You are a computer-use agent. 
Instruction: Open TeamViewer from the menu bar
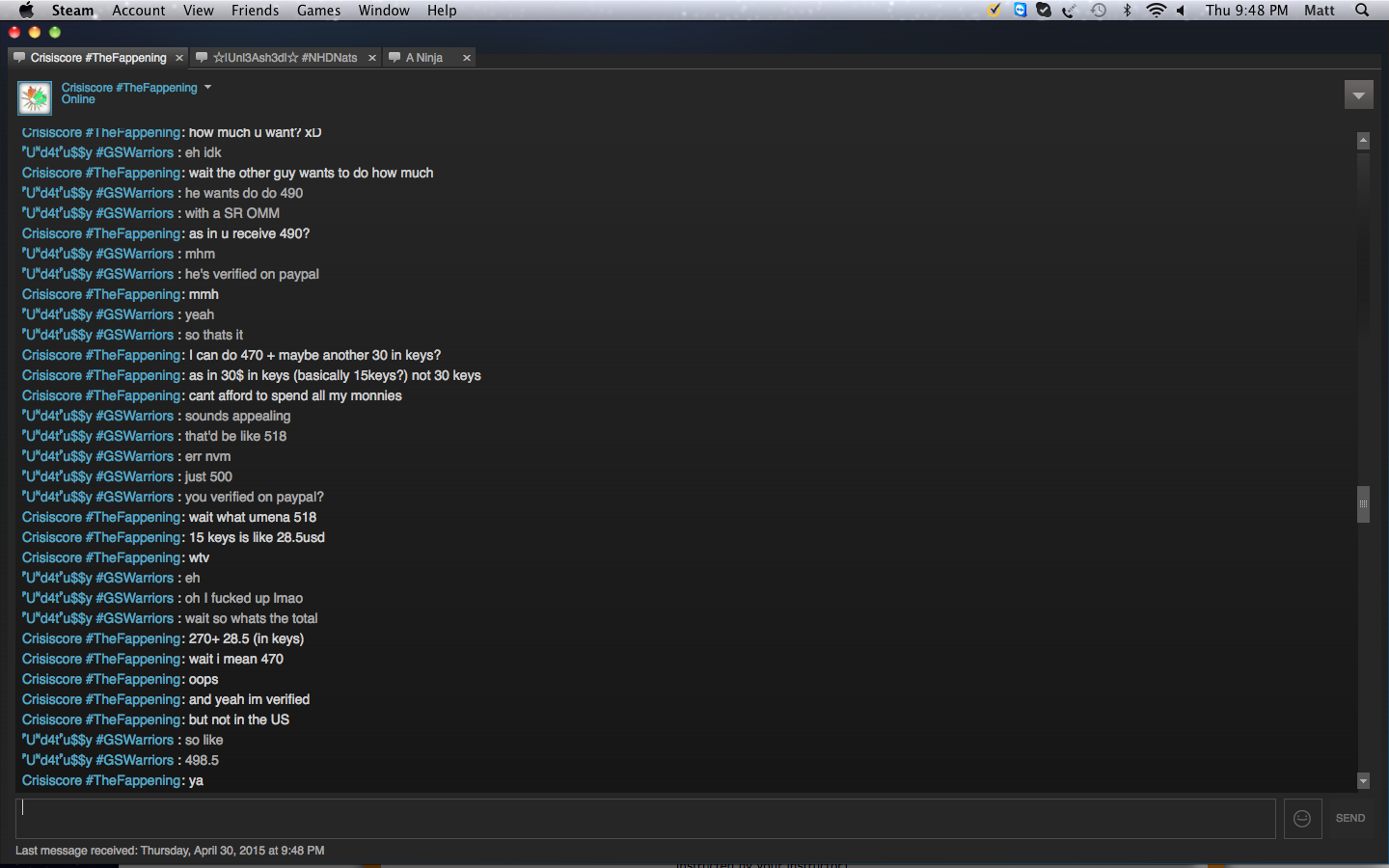click(x=1020, y=11)
